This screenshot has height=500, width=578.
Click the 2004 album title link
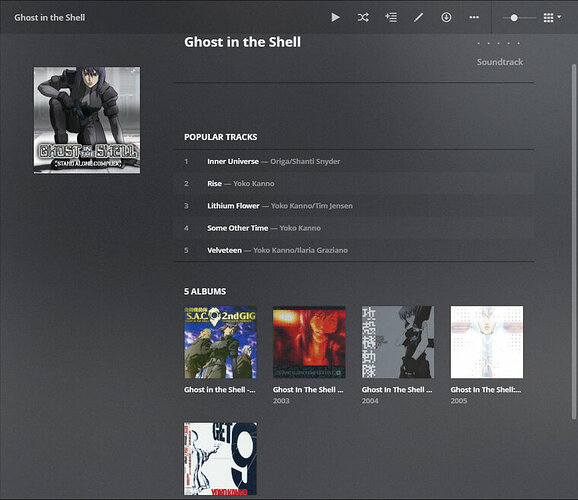(397, 390)
